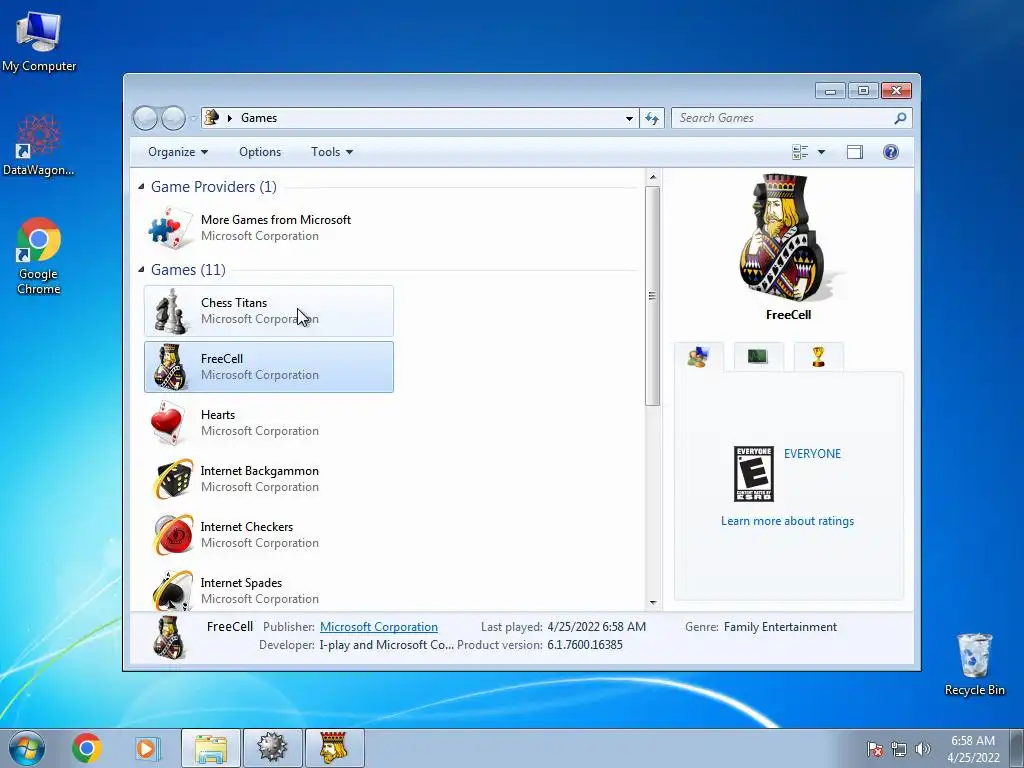Click the FreeCell icon in details pane
The width and height of the screenshot is (1024, 768).
[169, 637]
